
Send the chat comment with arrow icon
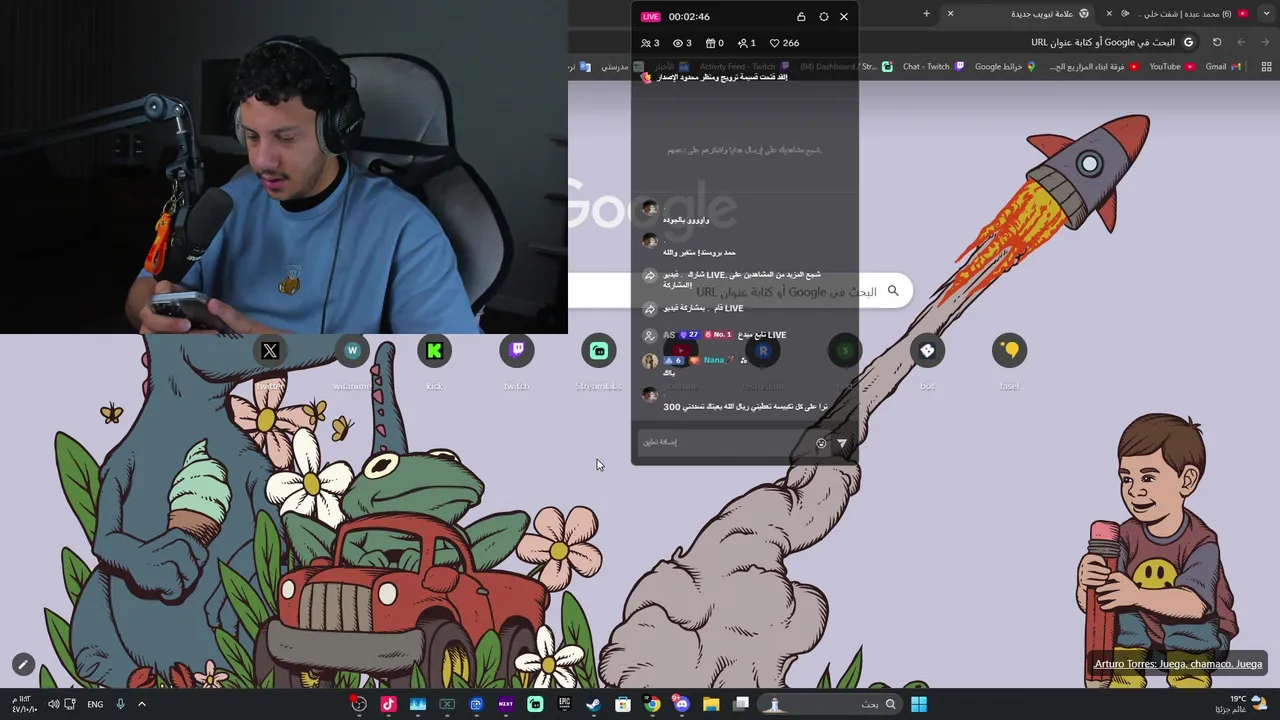pos(841,443)
